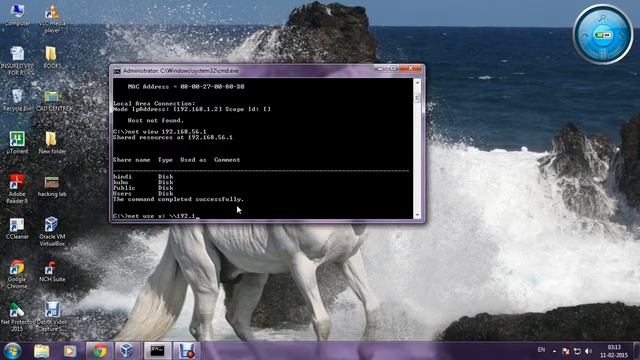Viewport: 640px width, 360px height.
Task: Click the search magnifier on the round gadget
Action: pos(602,18)
